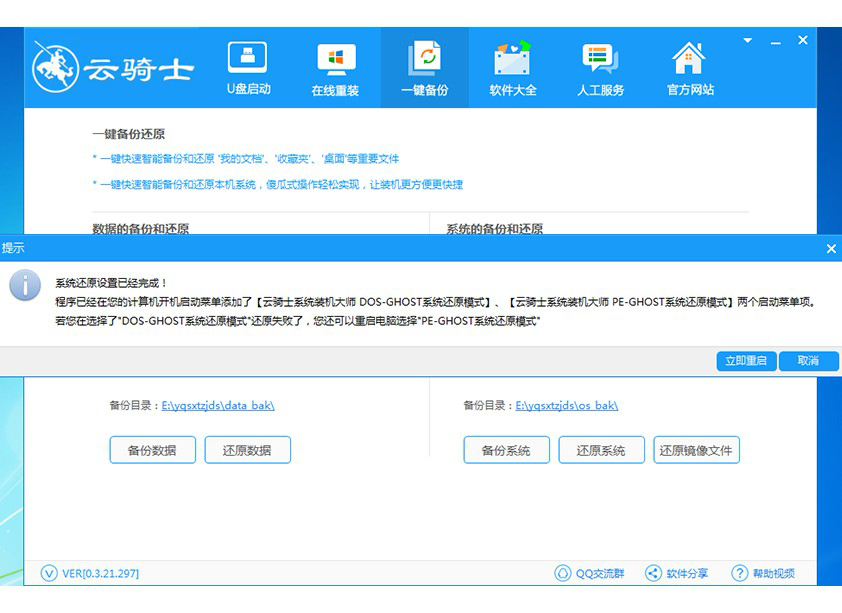Open the 软件大全 software store
The height and width of the screenshot is (613, 842).
coord(513,69)
